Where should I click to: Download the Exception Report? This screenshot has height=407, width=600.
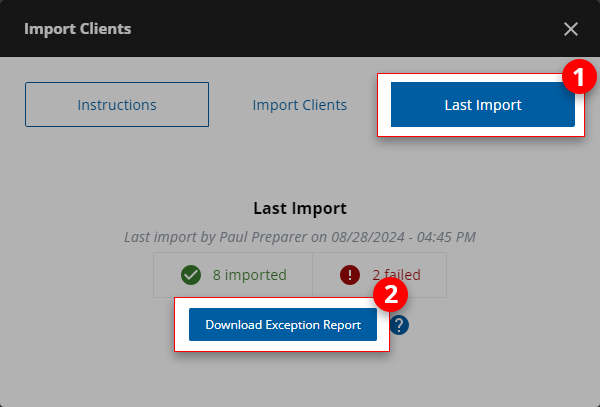[283, 325]
